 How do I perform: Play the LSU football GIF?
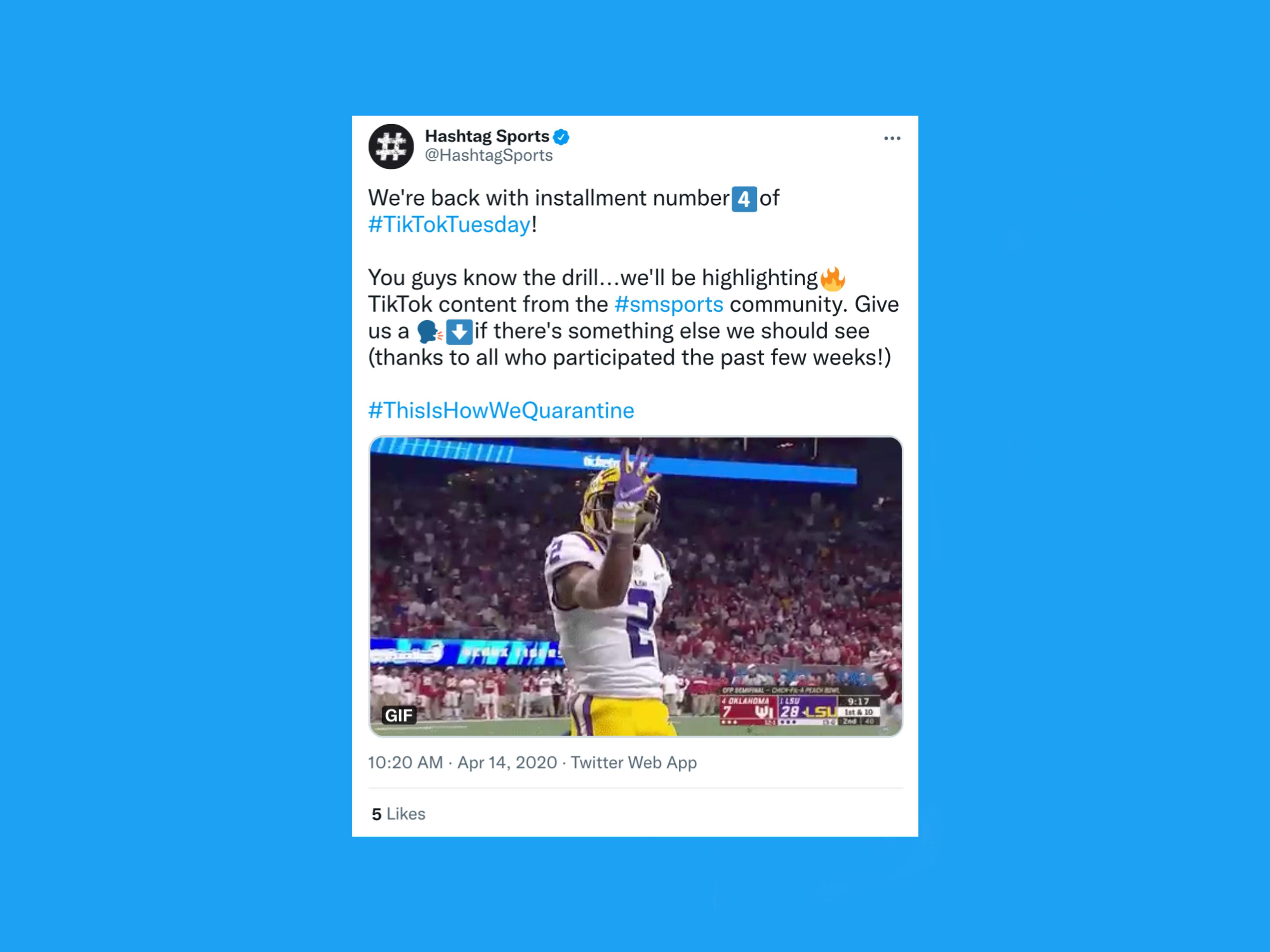pyautogui.click(x=636, y=586)
